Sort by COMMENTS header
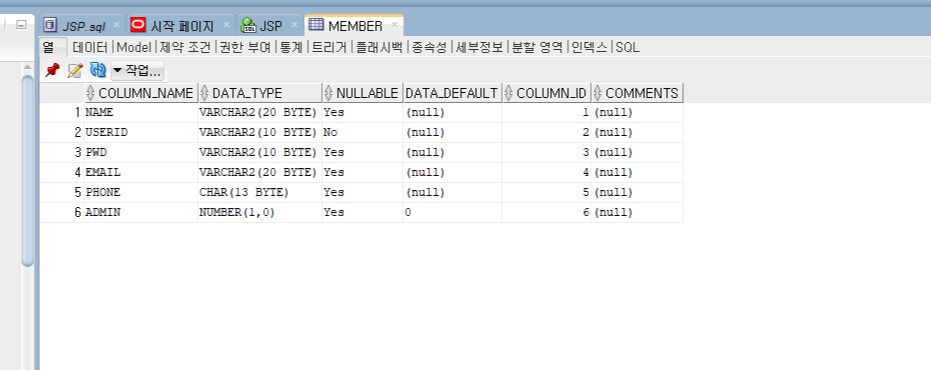931x370 pixels. (x=638, y=93)
